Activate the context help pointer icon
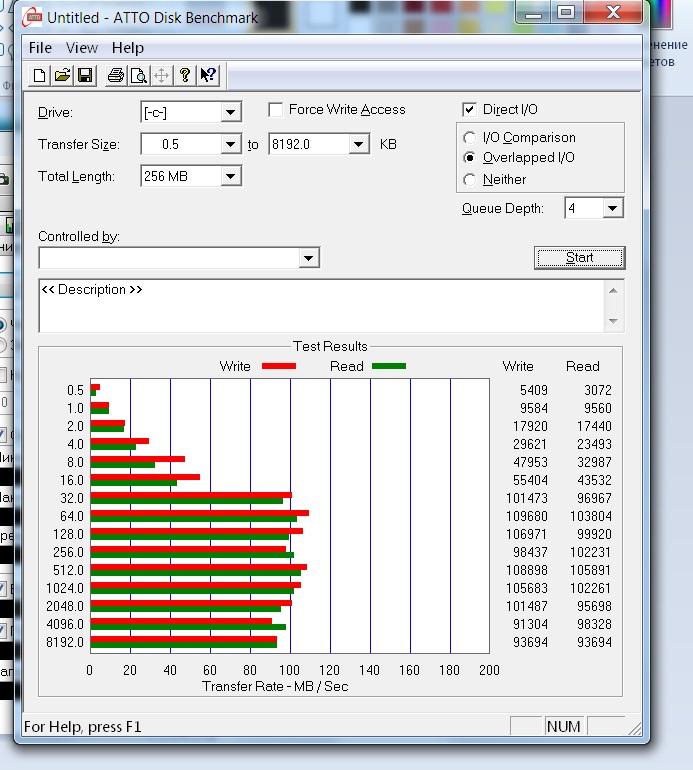Viewport: 693px width, 770px height. pyautogui.click(x=208, y=75)
